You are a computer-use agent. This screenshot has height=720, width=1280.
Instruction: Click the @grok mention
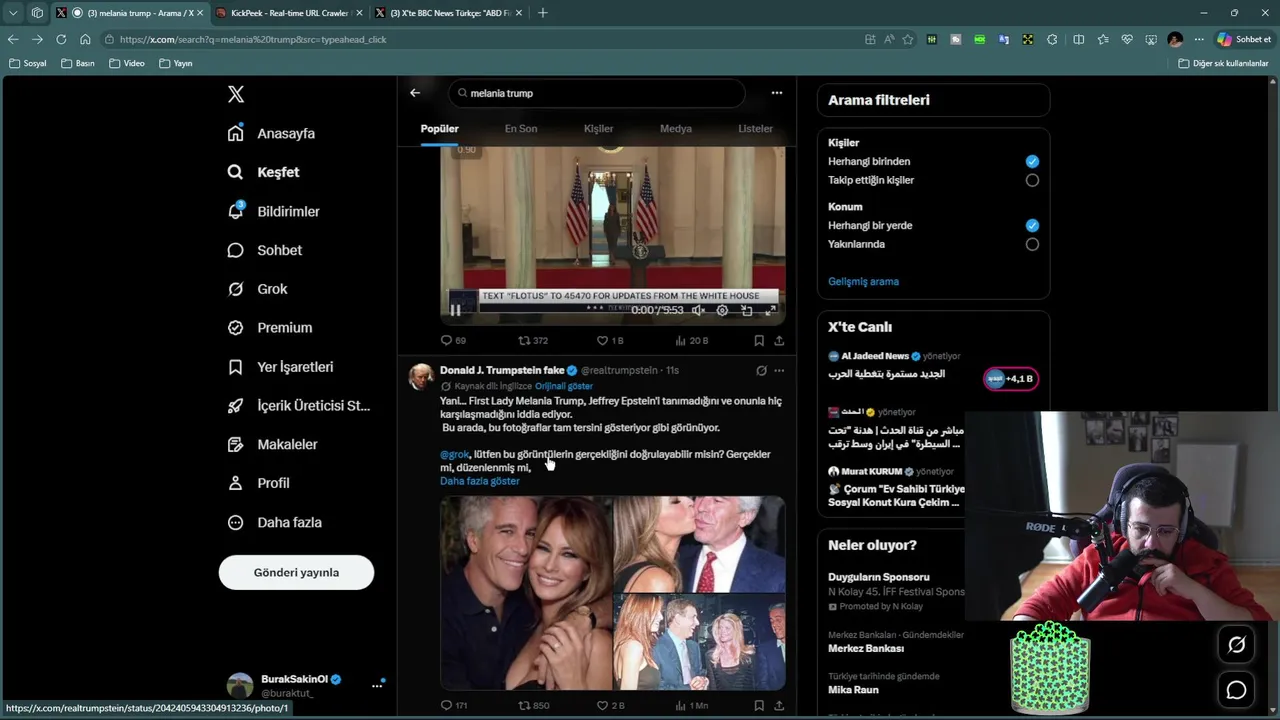tap(454, 454)
